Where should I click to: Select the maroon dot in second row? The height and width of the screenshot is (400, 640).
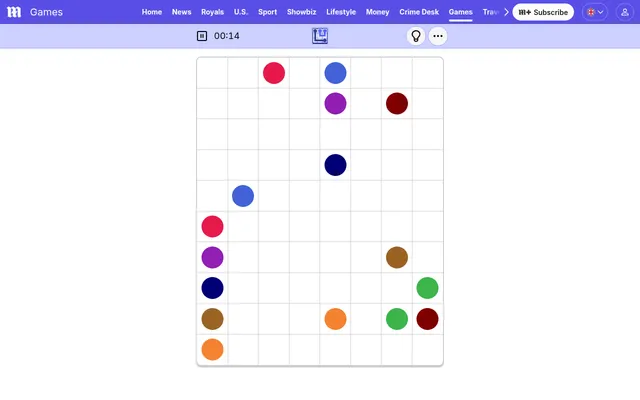397,104
